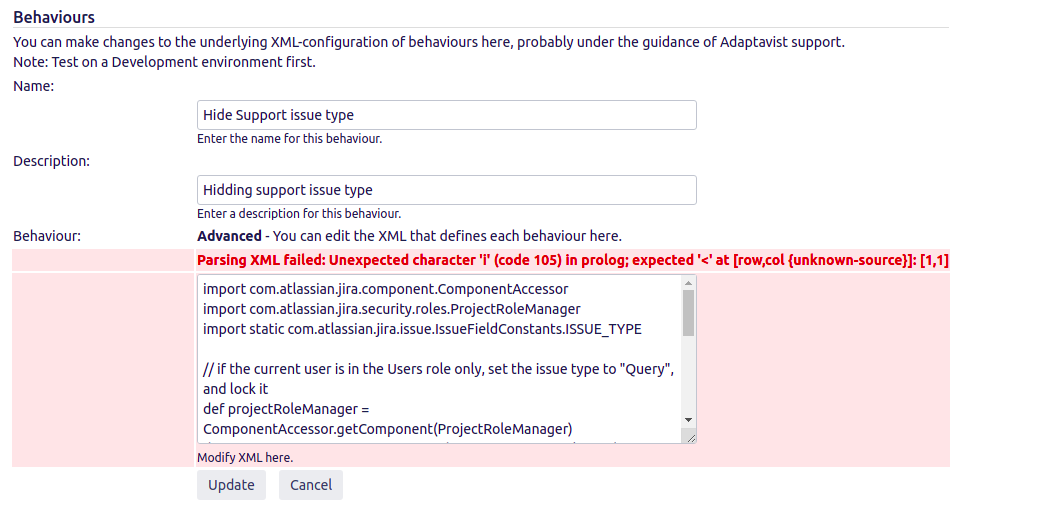Screen dimensions: 1039x508
Task: Focus the Name field 'Hide Support issue type'
Action: point(447,115)
